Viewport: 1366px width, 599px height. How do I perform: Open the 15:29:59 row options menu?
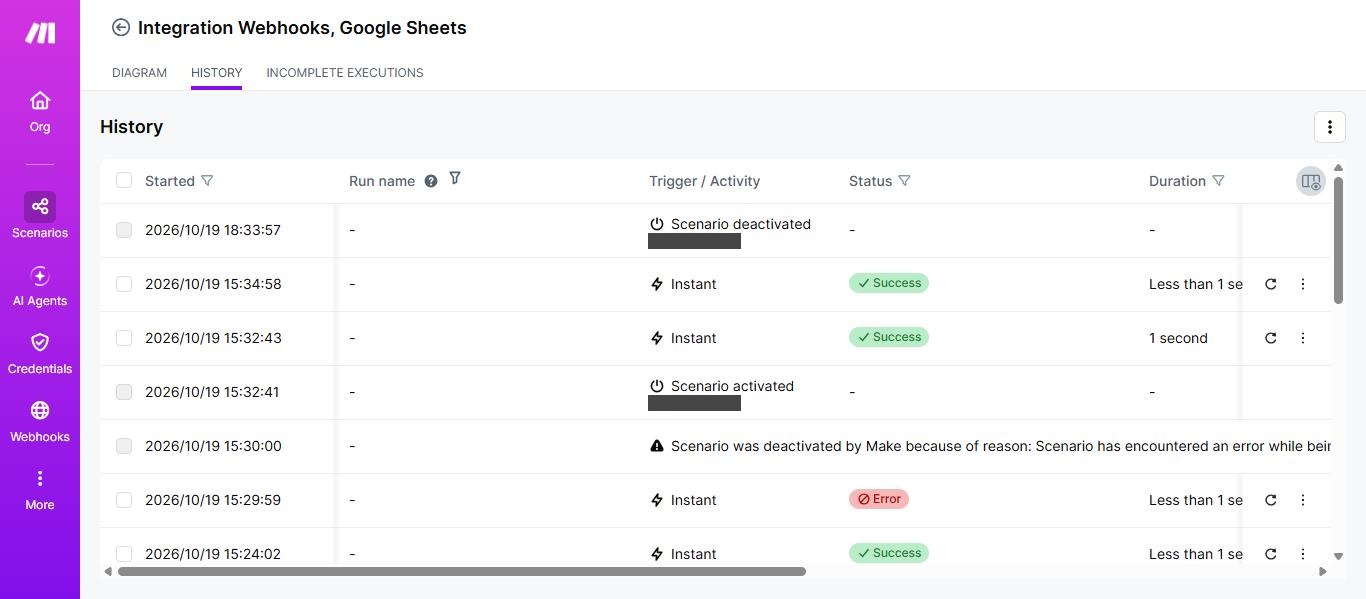tap(1303, 500)
